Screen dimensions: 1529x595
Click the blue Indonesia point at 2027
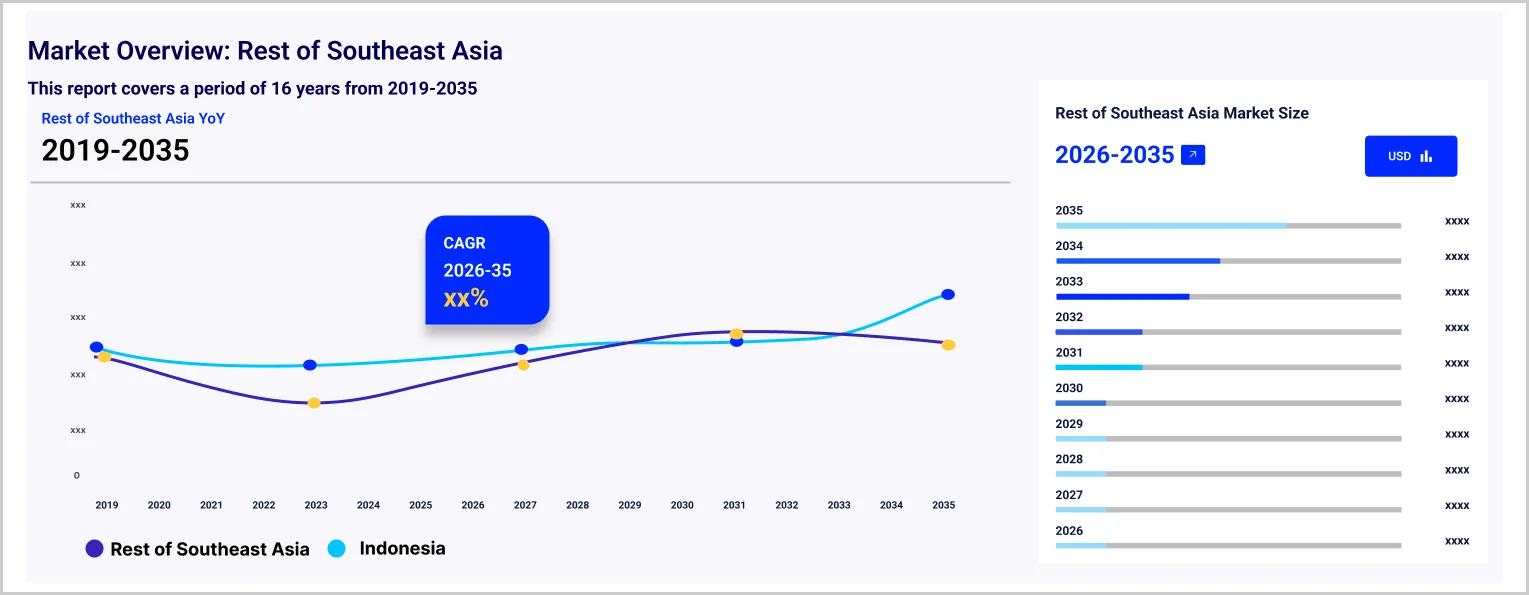point(521,349)
